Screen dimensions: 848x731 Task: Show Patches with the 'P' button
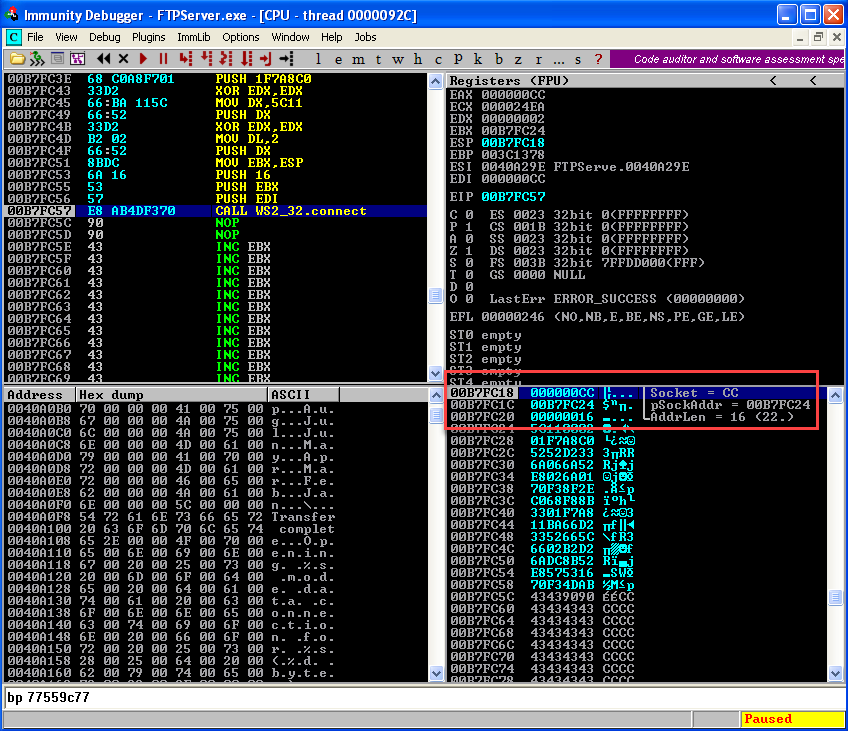coord(458,59)
